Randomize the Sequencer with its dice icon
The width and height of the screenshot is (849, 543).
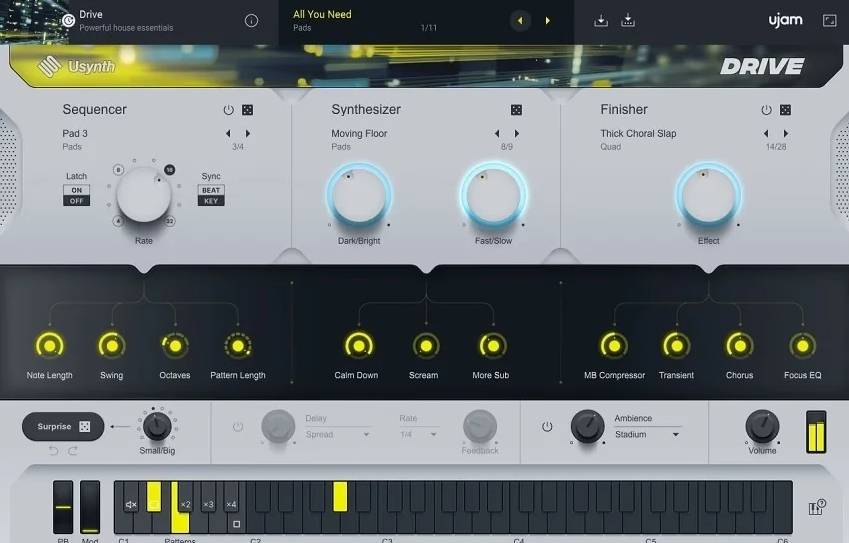[x=247, y=110]
